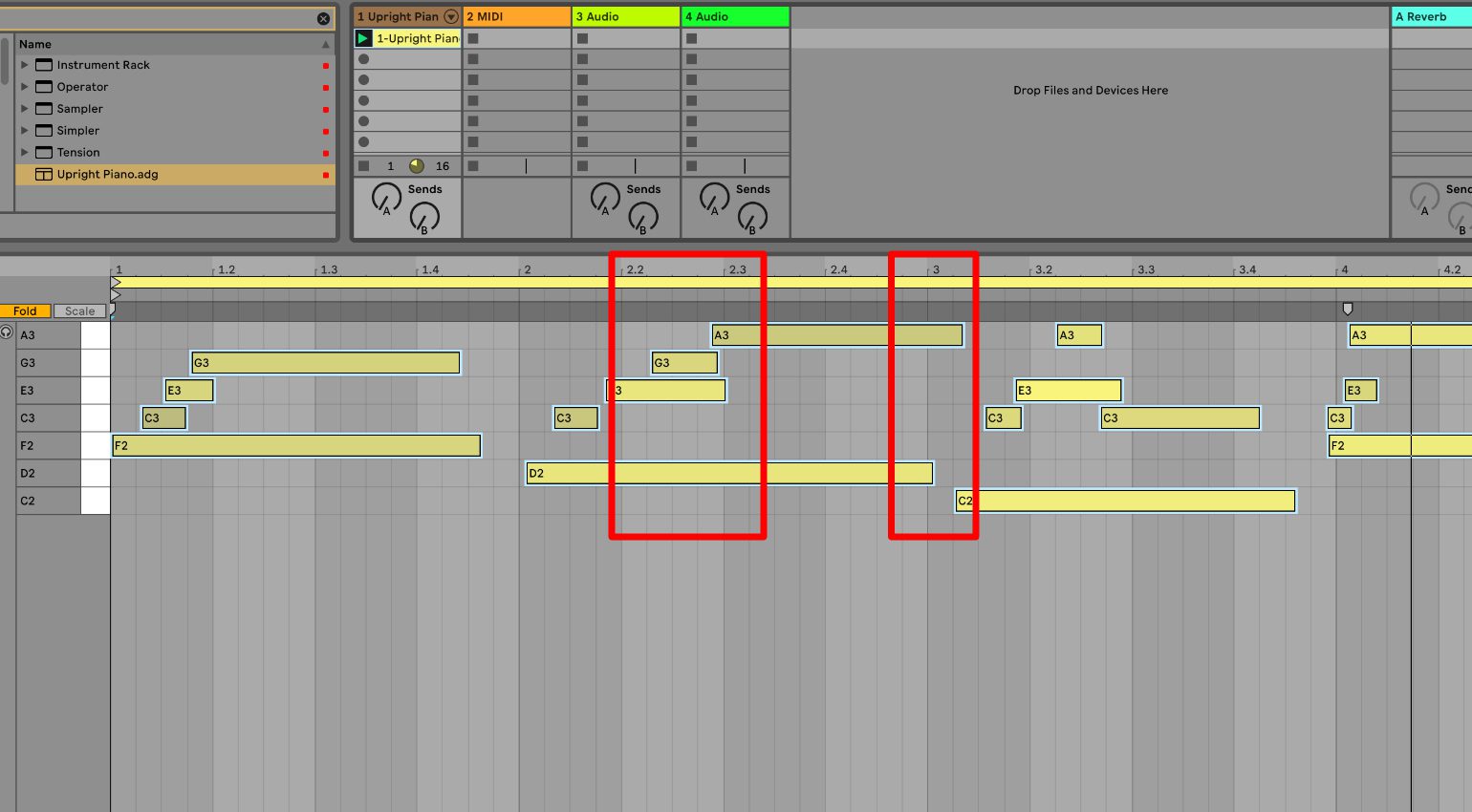1472x812 pixels.
Task: Click the Sends A knob on 3 Audio track
Action: [x=604, y=196]
